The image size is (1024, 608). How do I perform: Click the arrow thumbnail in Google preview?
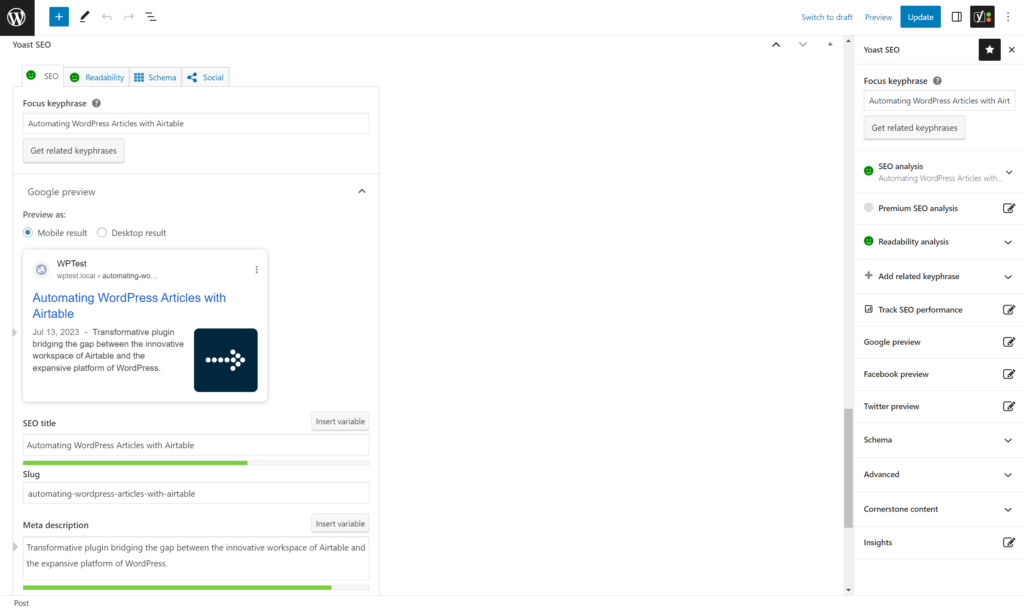point(226,360)
